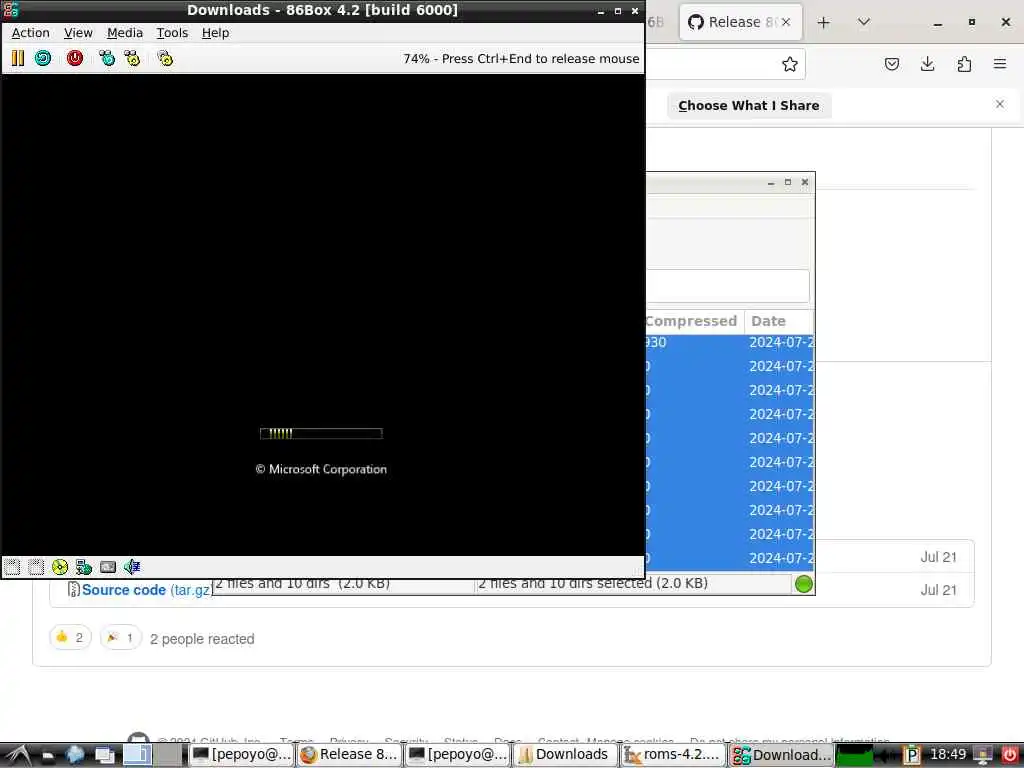Click the green status indicator in archive manager
The height and width of the screenshot is (768, 1024).
pos(803,584)
